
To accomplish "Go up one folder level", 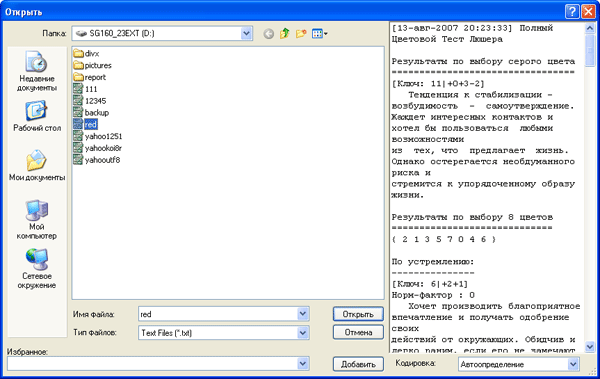I will 285,34.
